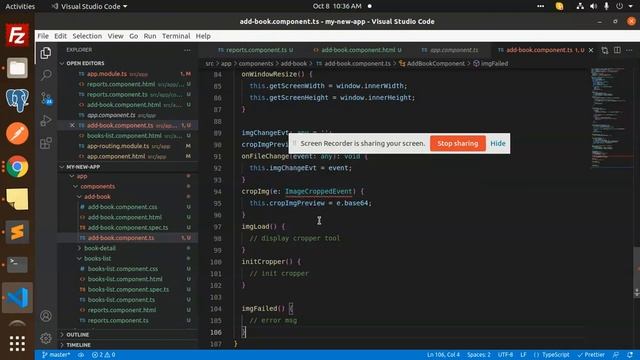Switch to the reports.component.ts tab
The height and width of the screenshot is (360, 640).
(x=256, y=50)
